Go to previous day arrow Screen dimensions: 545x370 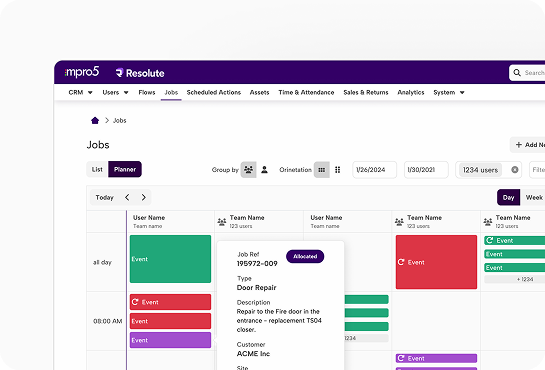[127, 197]
